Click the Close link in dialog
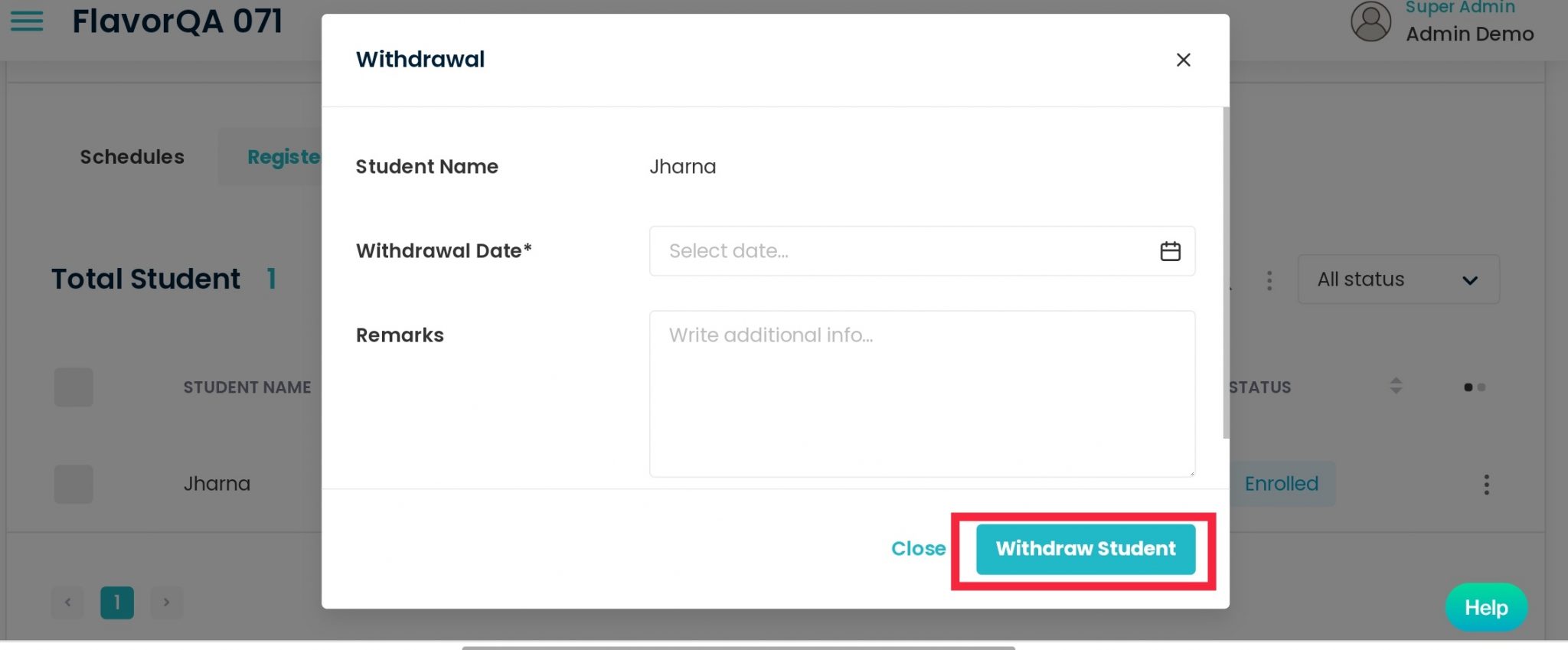1568x650 pixels. tap(918, 549)
